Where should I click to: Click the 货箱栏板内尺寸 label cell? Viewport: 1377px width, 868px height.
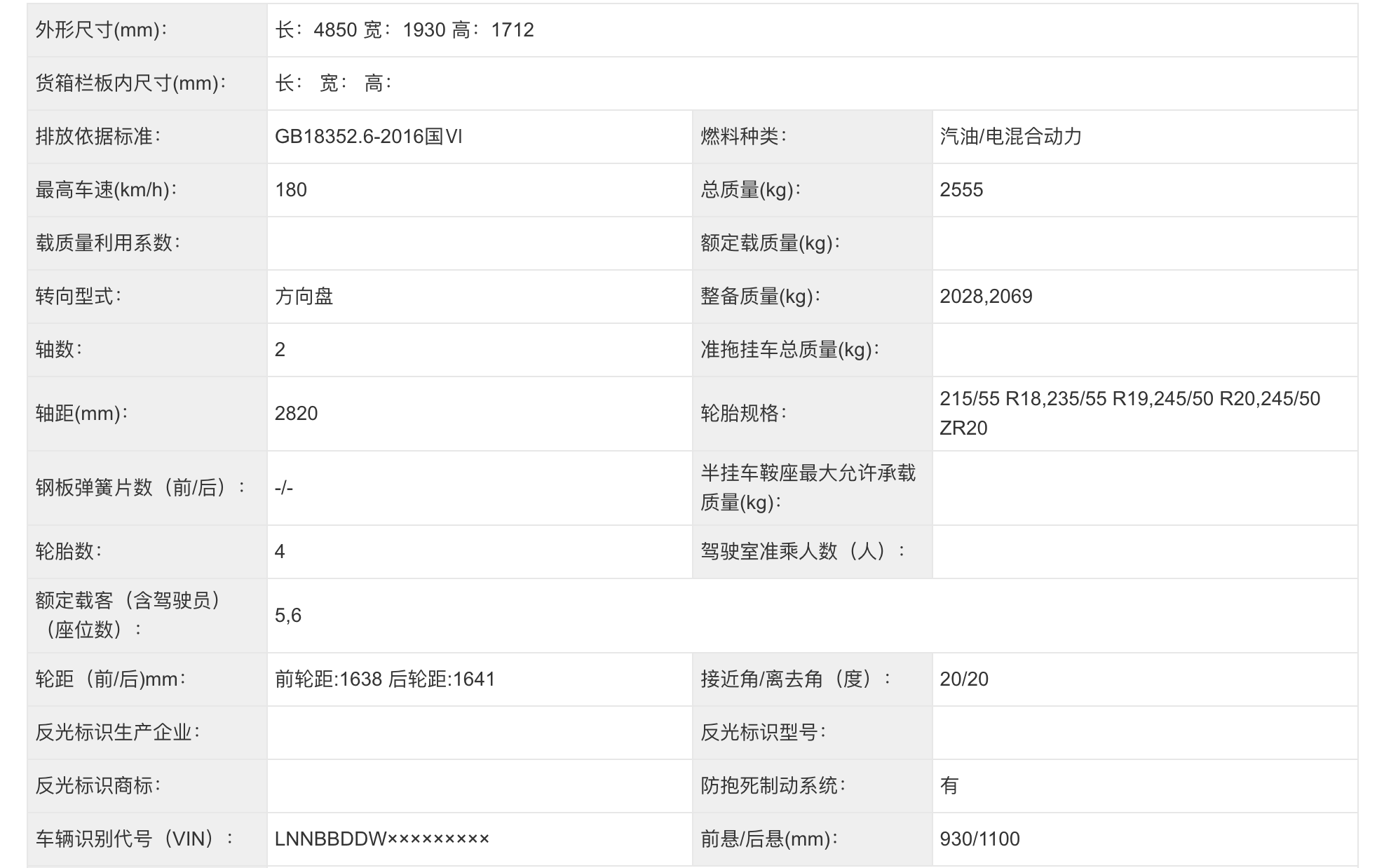(x=131, y=83)
